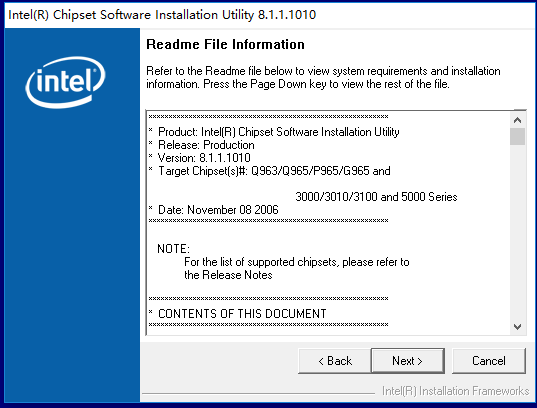Viewport: 537px width, 408px height.
Task: Click the 3000/3010/3100 and 5000 Series line
Action: coord(376,197)
